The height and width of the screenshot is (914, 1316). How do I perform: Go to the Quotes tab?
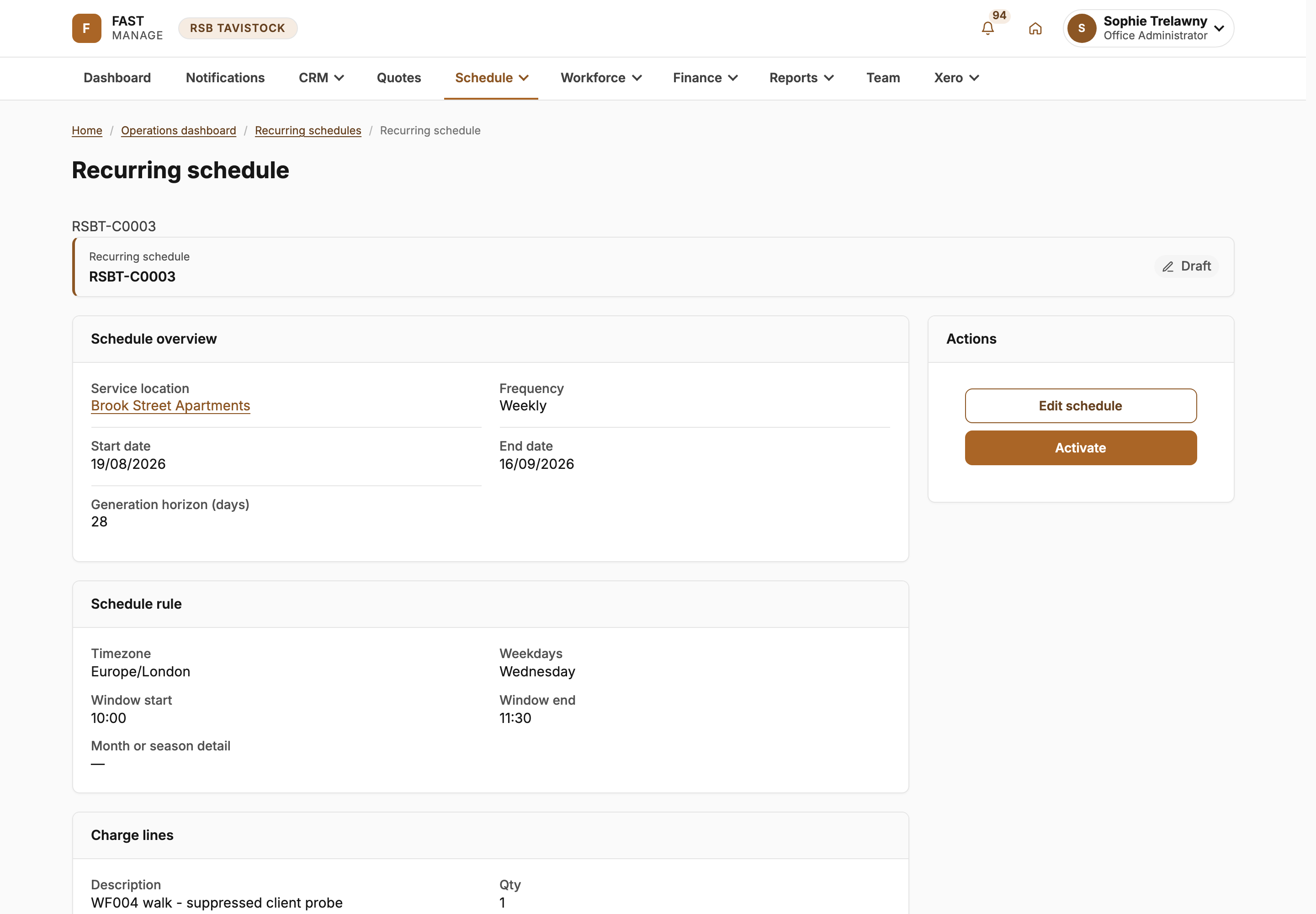(398, 78)
